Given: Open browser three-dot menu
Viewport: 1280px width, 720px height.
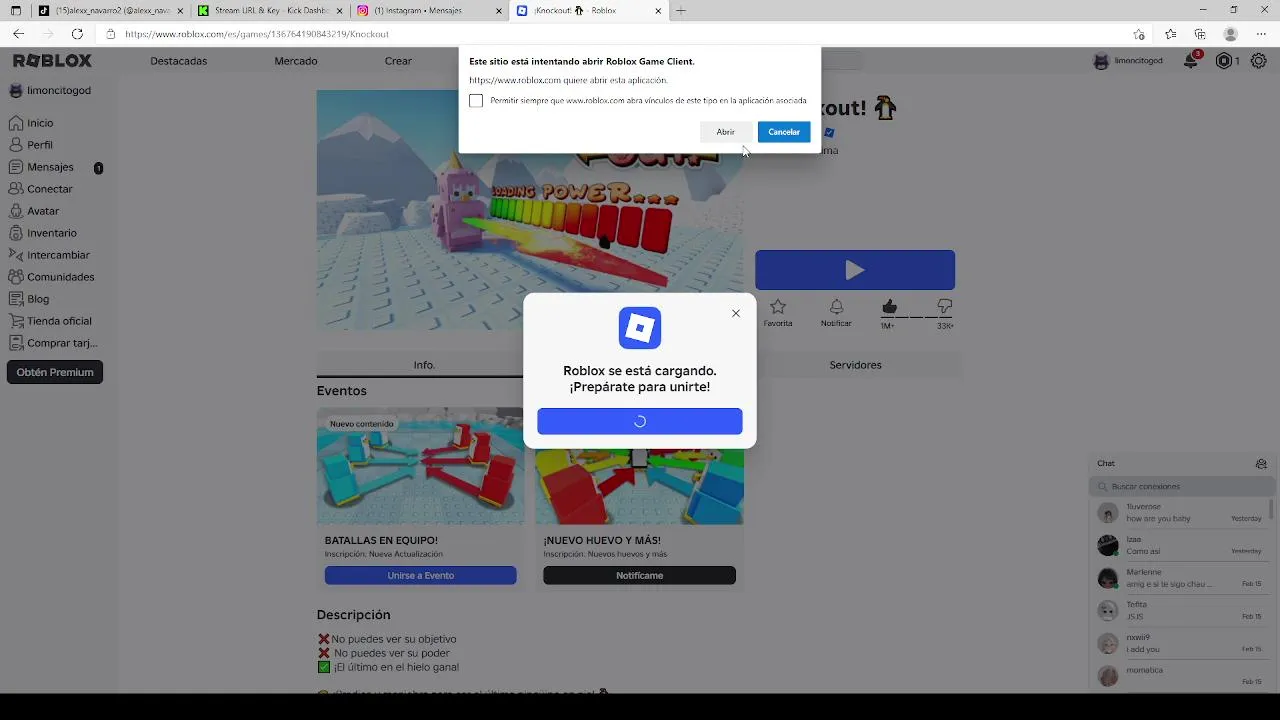Looking at the screenshot, I should point(1261,34).
